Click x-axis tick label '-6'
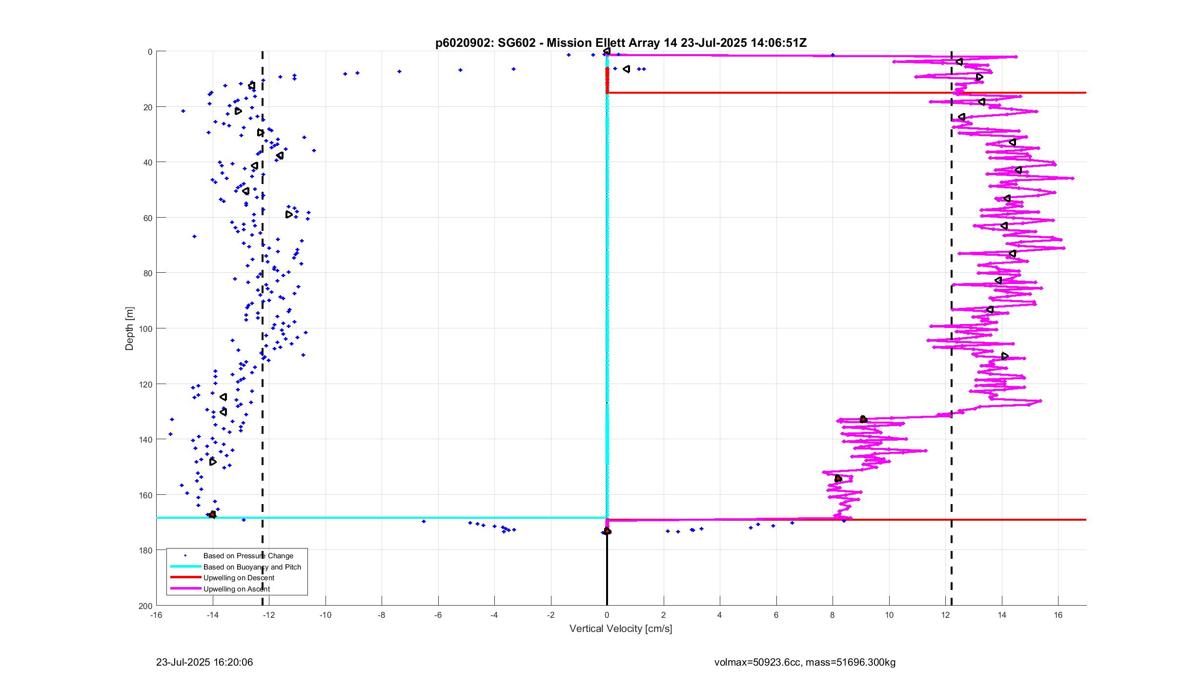Image resolution: width=1200 pixels, height=681 pixels. [438, 614]
